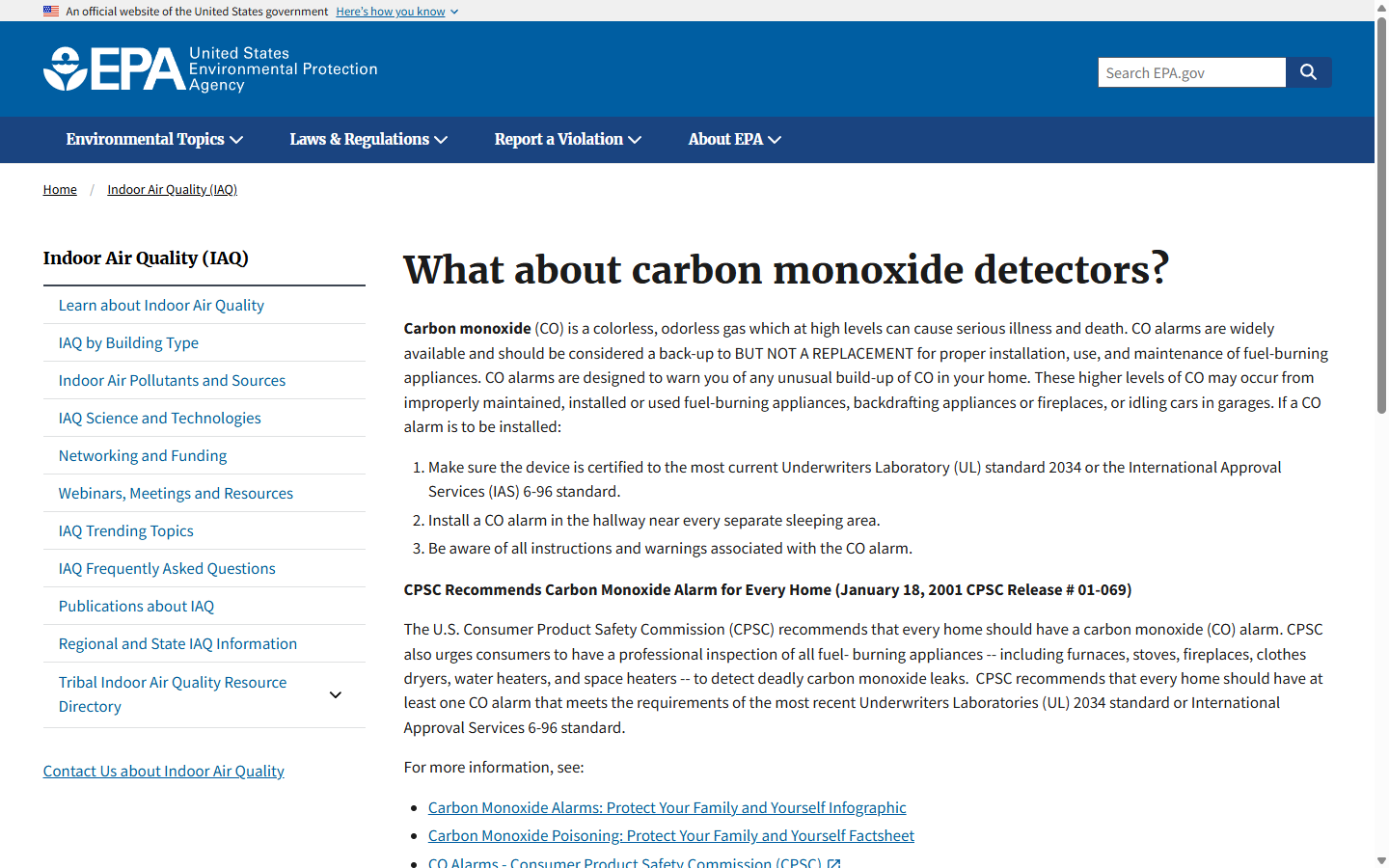Open Tribal Indoor Air Quality Resource Directory link

coord(173,694)
